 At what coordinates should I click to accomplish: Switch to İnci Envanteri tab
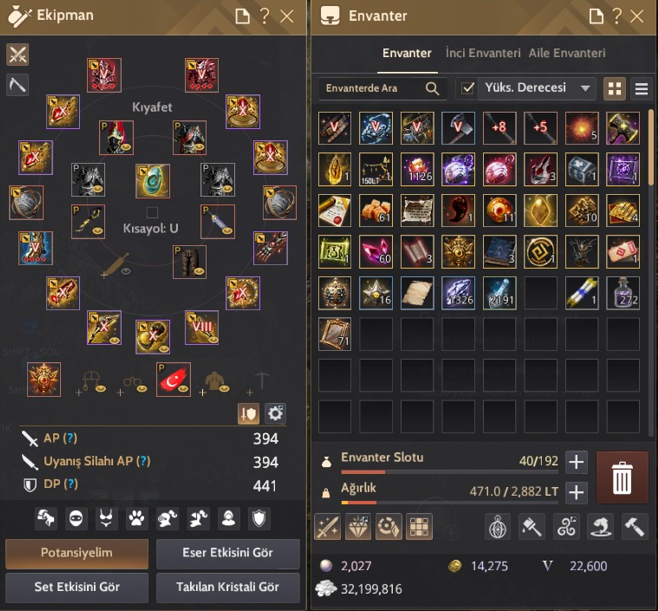(483, 53)
